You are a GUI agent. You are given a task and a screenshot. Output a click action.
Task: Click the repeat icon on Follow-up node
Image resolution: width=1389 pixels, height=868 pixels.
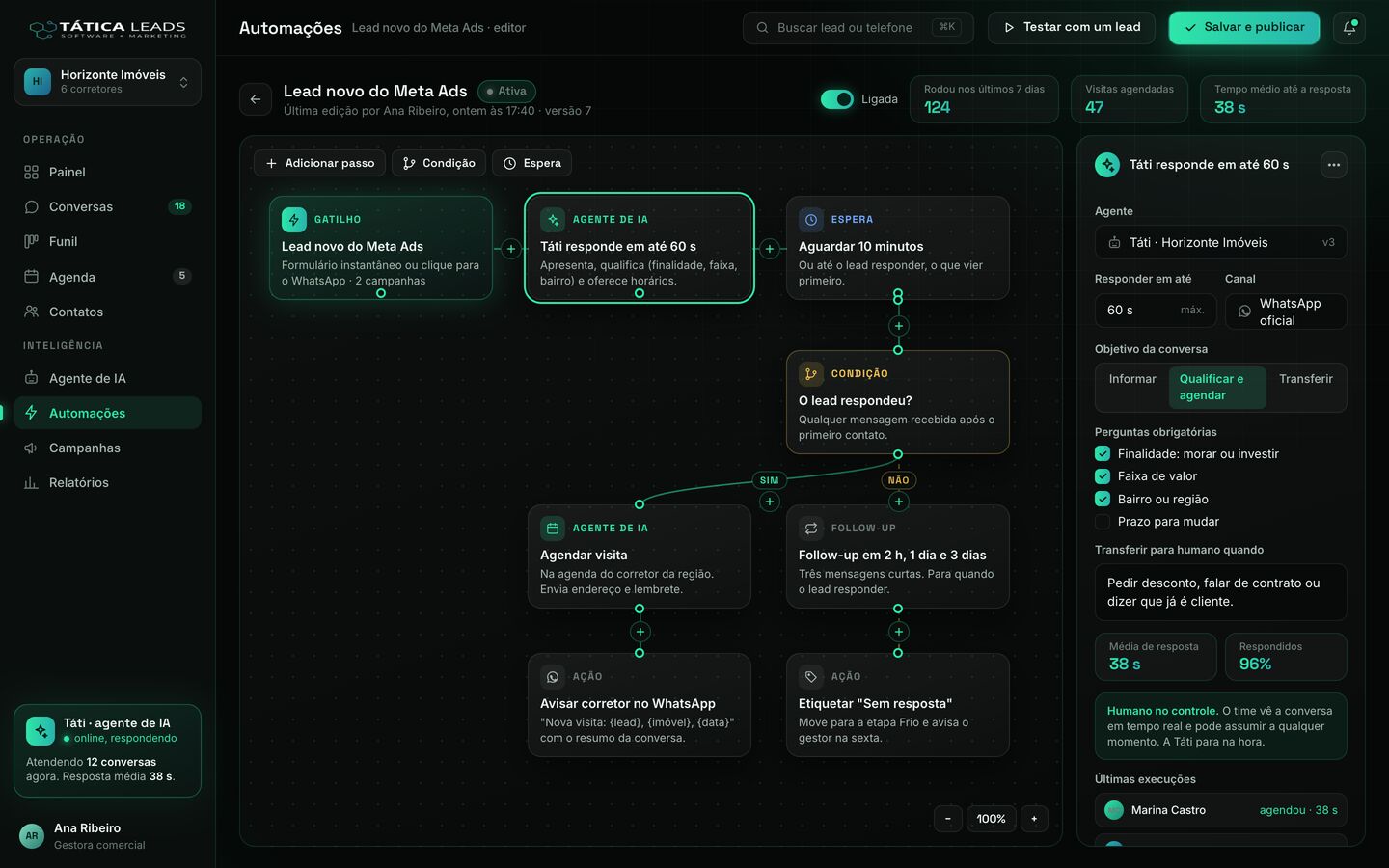(x=811, y=529)
